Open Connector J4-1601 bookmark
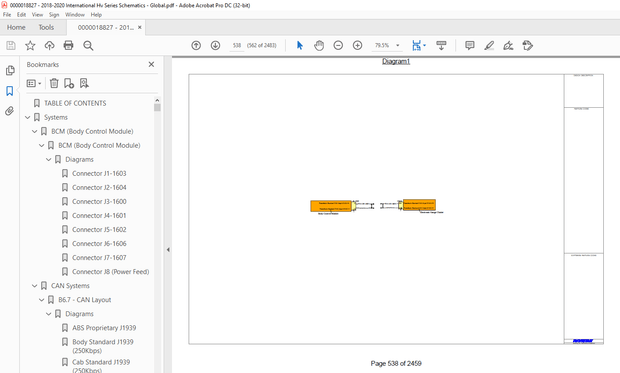The image size is (620, 373). tap(99, 216)
